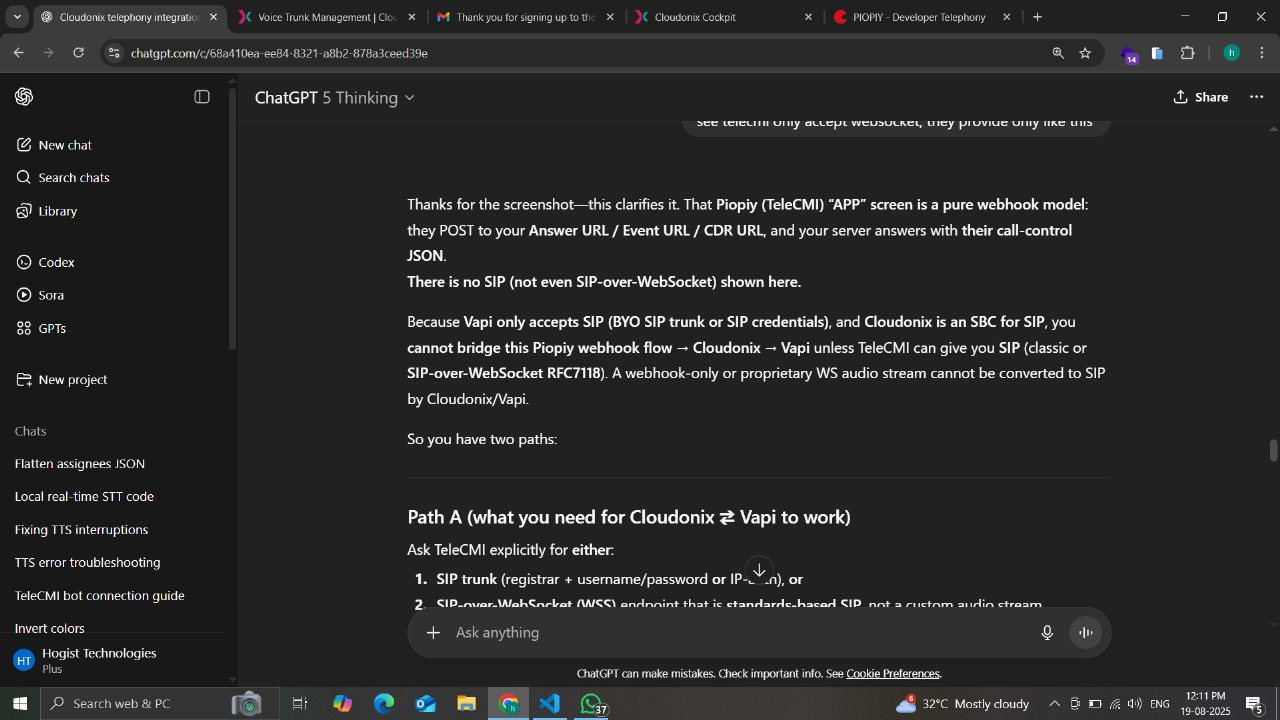Show hidden system tray icons chevron
The image size is (1280, 720).
(x=1054, y=704)
